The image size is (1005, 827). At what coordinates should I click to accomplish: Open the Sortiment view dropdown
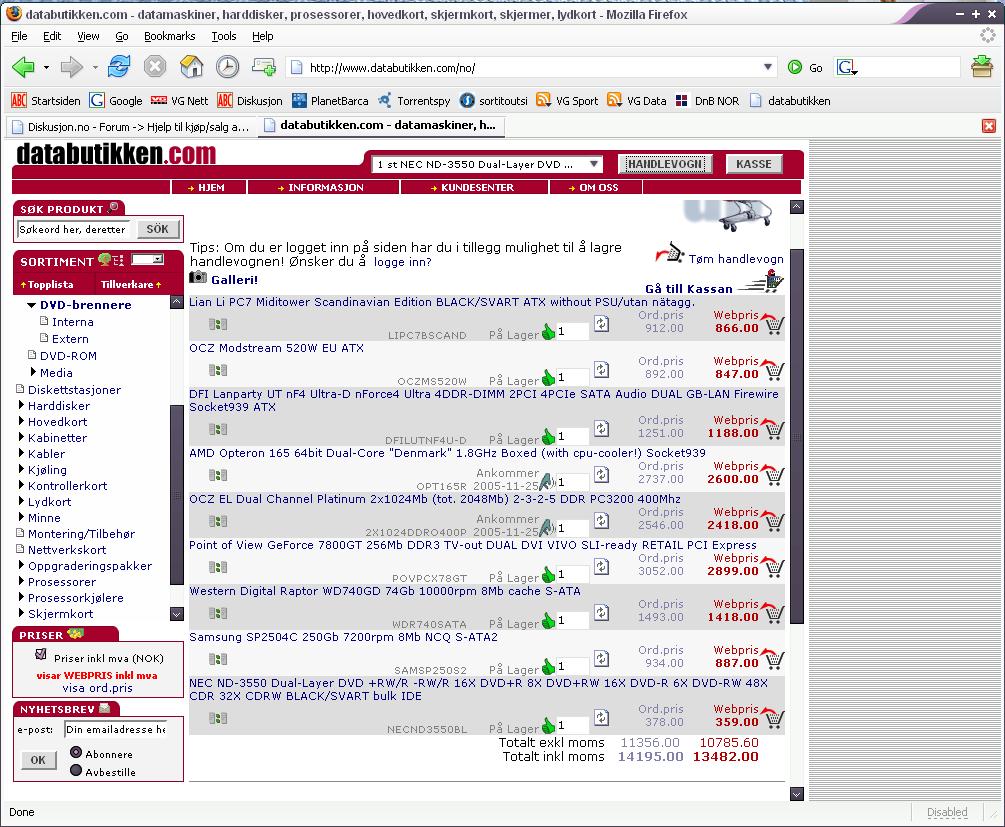click(147, 259)
